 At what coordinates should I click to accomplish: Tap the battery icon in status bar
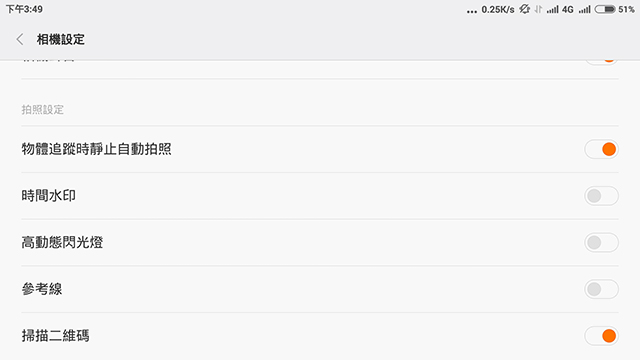(x=605, y=9)
